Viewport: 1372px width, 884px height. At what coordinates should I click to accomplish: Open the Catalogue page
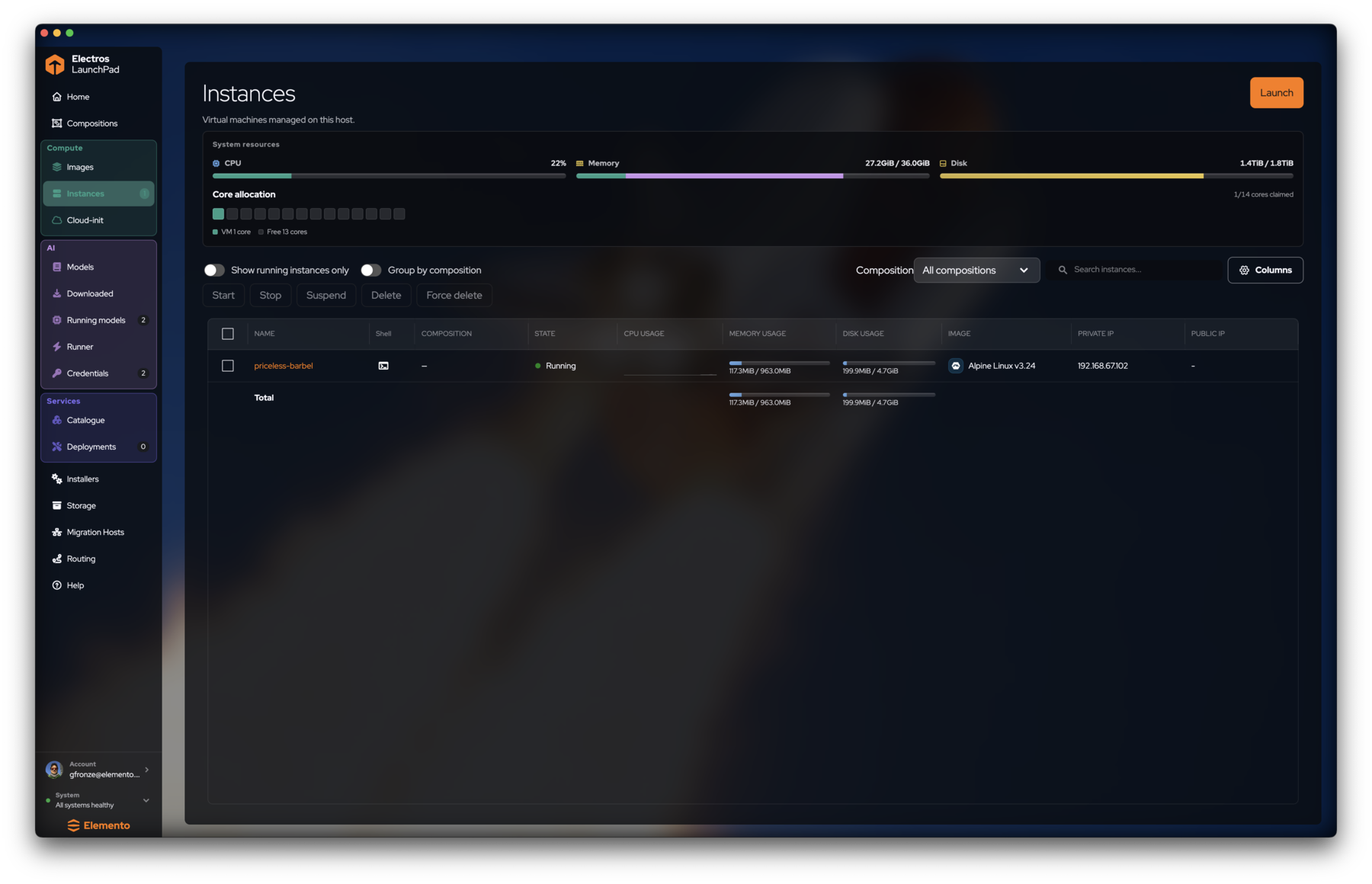coord(98,421)
